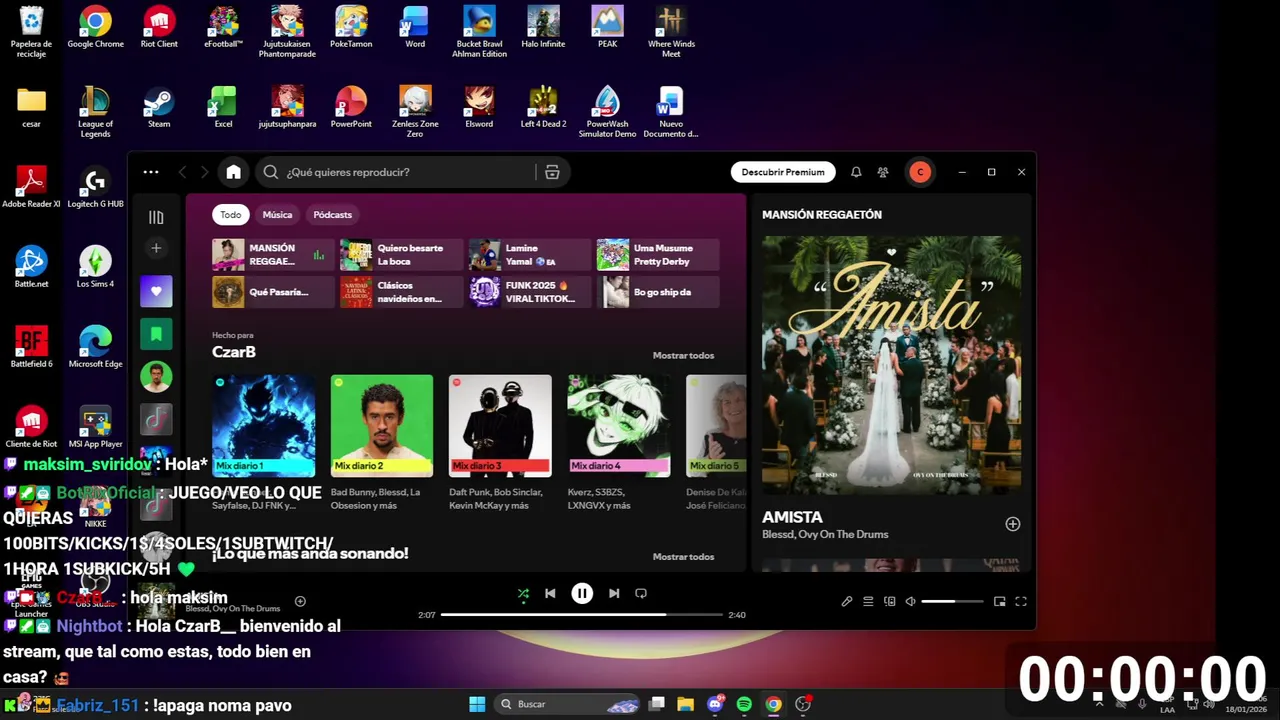The width and height of the screenshot is (1280, 720).
Task: Open Discord from taskbar
Action: click(x=715, y=704)
